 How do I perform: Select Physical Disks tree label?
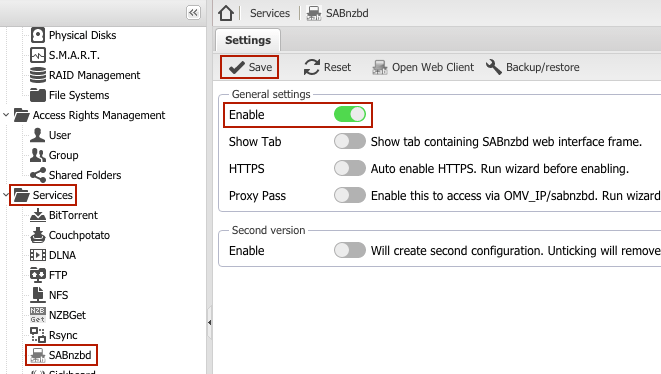(83, 35)
